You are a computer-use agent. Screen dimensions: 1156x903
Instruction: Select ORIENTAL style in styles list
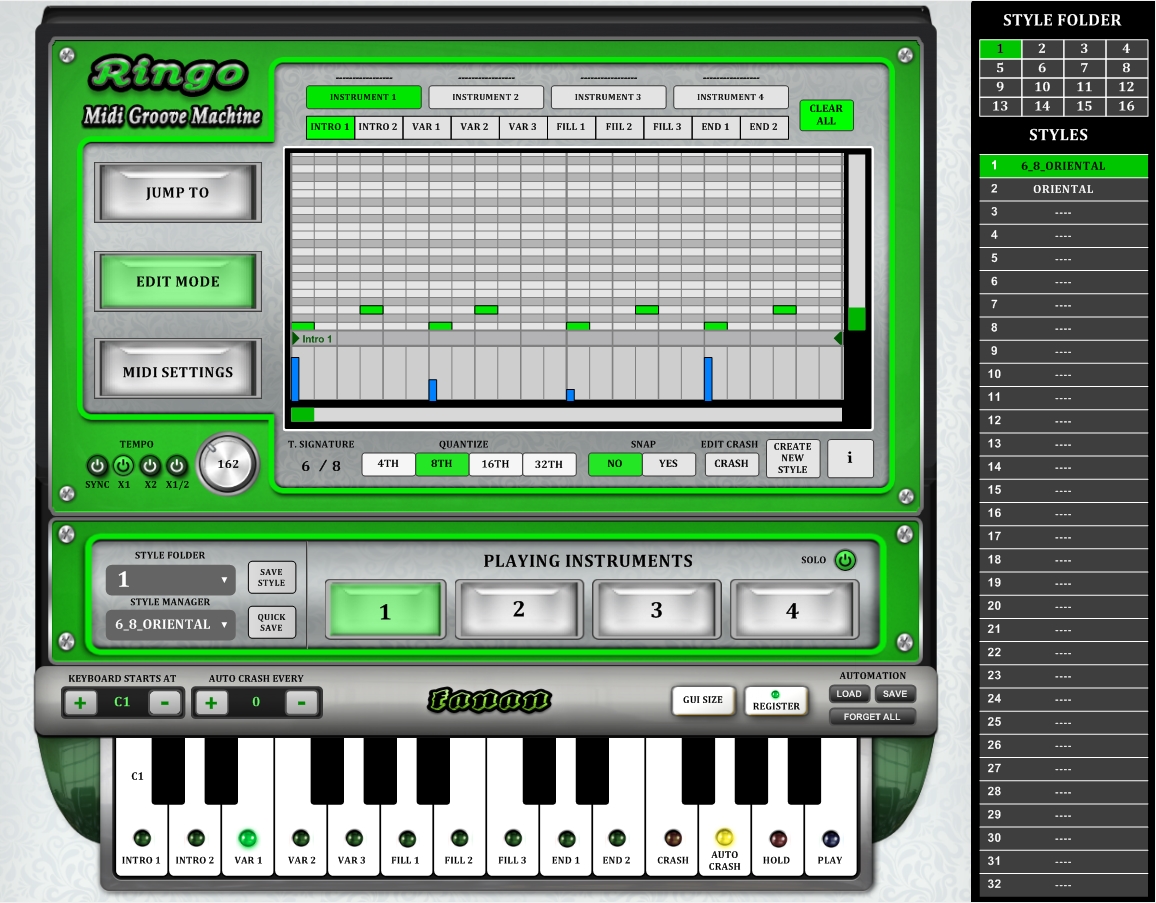pyautogui.click(x=1063, y=189)
